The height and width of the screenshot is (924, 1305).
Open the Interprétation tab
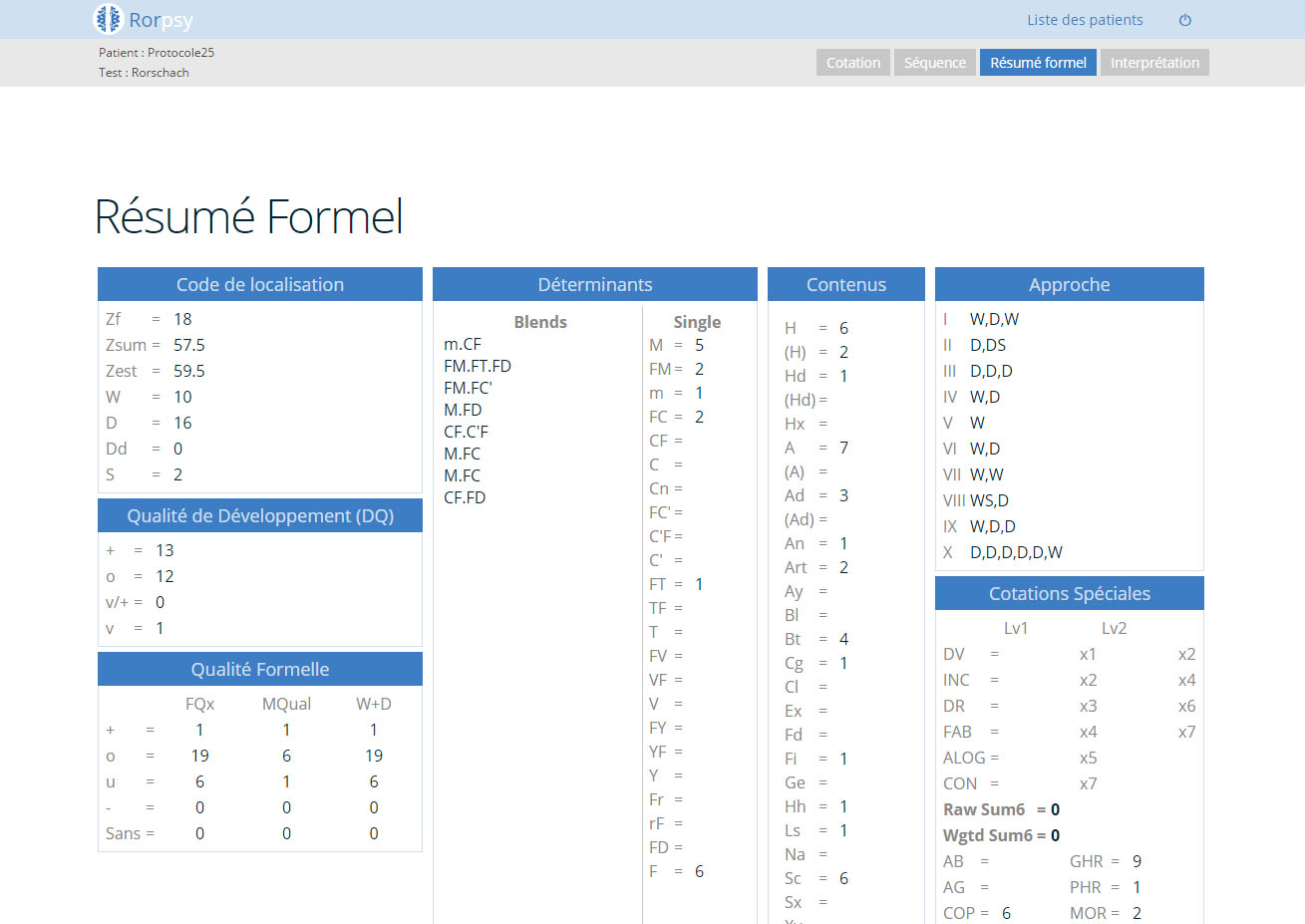(1154, 63)
